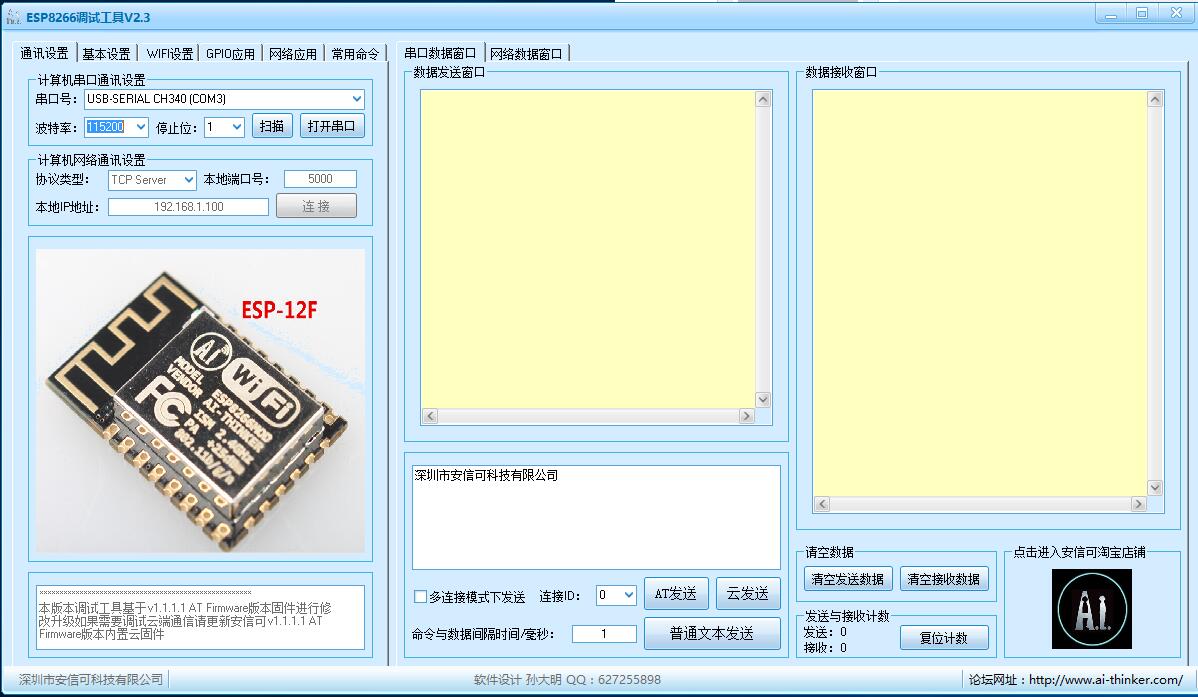Click the firmware version notes text box
Viewport: 1198px width, 697px height.
click(x=200, y=618)
